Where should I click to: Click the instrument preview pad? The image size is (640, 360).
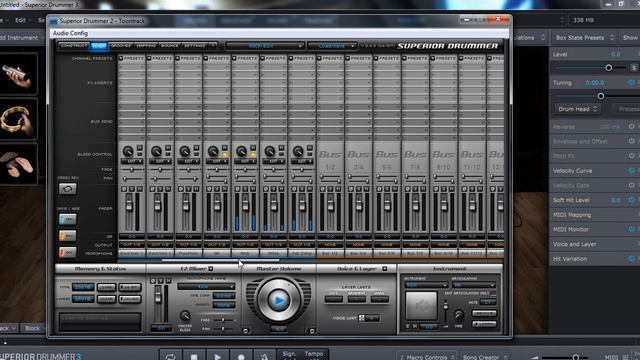pyautogui.click(x=421, y=305)
